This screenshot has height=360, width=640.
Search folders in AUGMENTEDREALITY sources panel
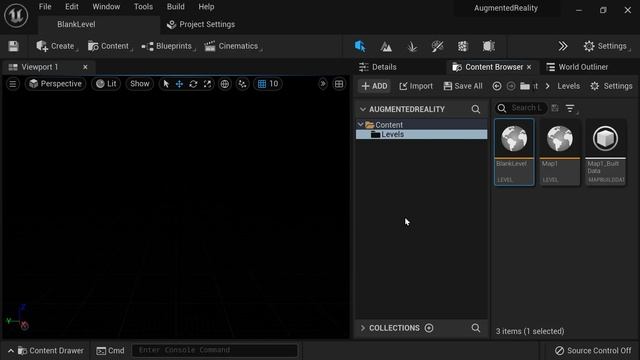[476, 109]
